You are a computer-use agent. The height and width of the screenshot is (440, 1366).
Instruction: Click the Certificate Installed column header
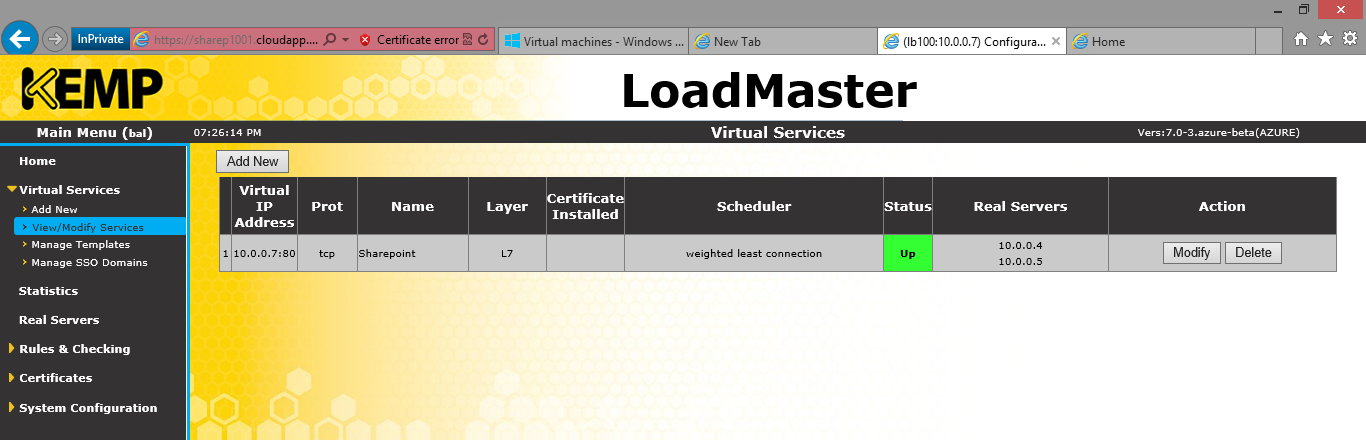(585, 206)
